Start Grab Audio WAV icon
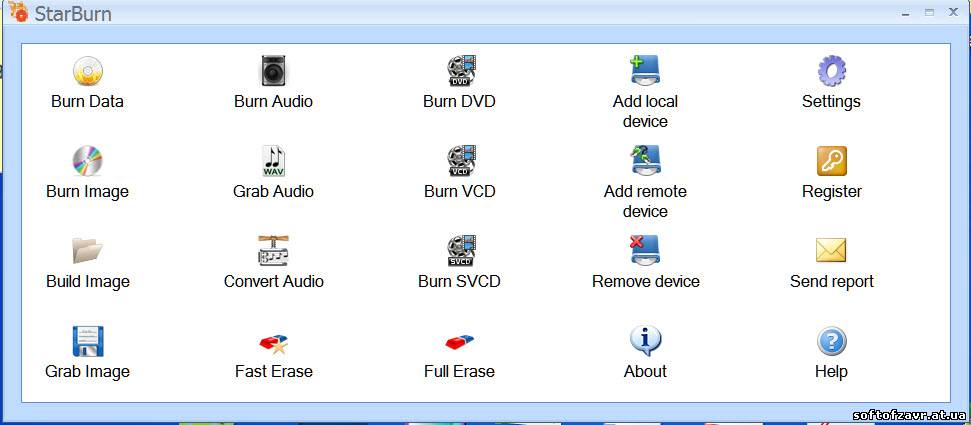 pos(273,161)
